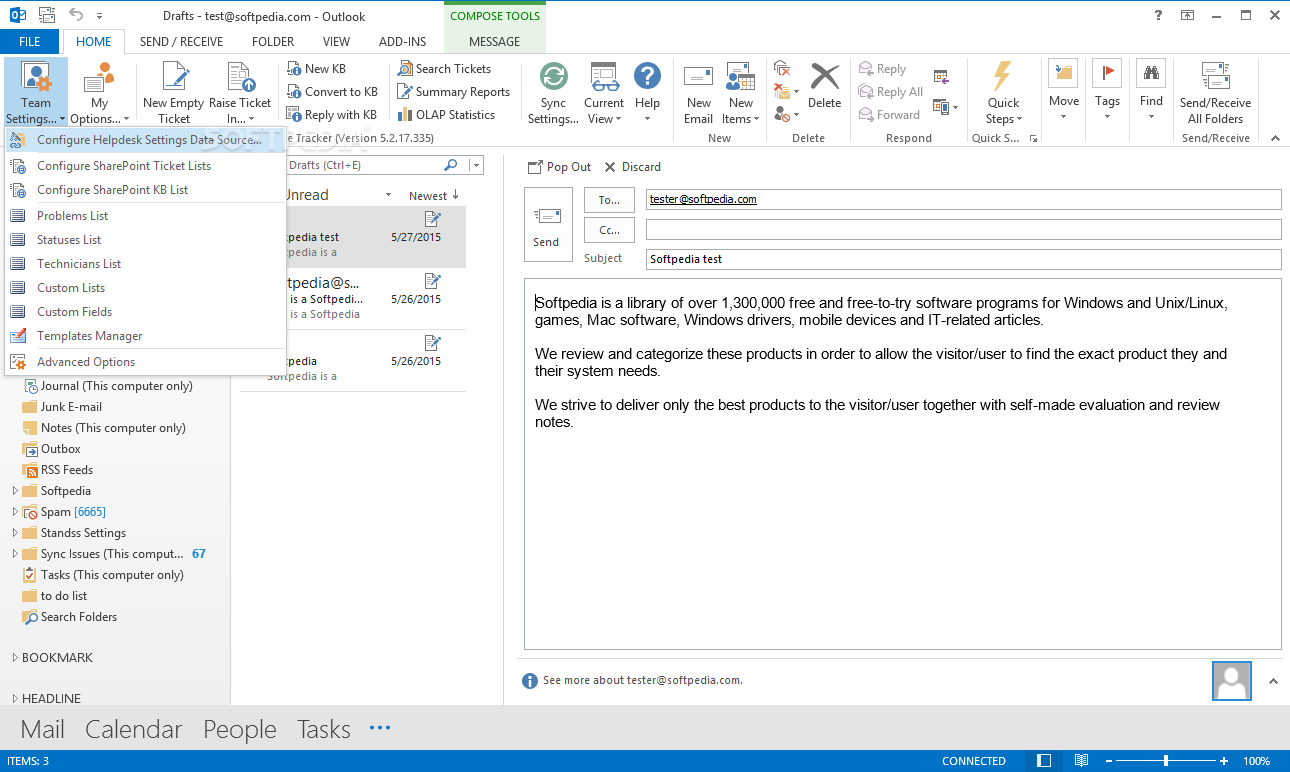Expand the Softpedia folder
The image size is (1290, 772).
coord(15,491)
